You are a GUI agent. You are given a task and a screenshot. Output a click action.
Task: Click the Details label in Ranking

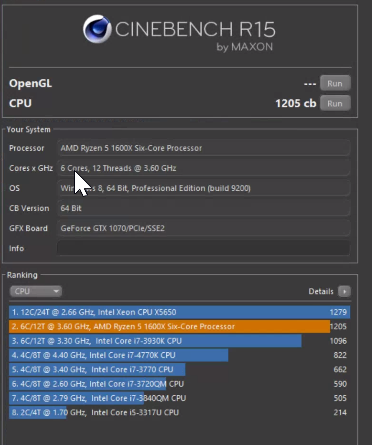coord(321,292)
